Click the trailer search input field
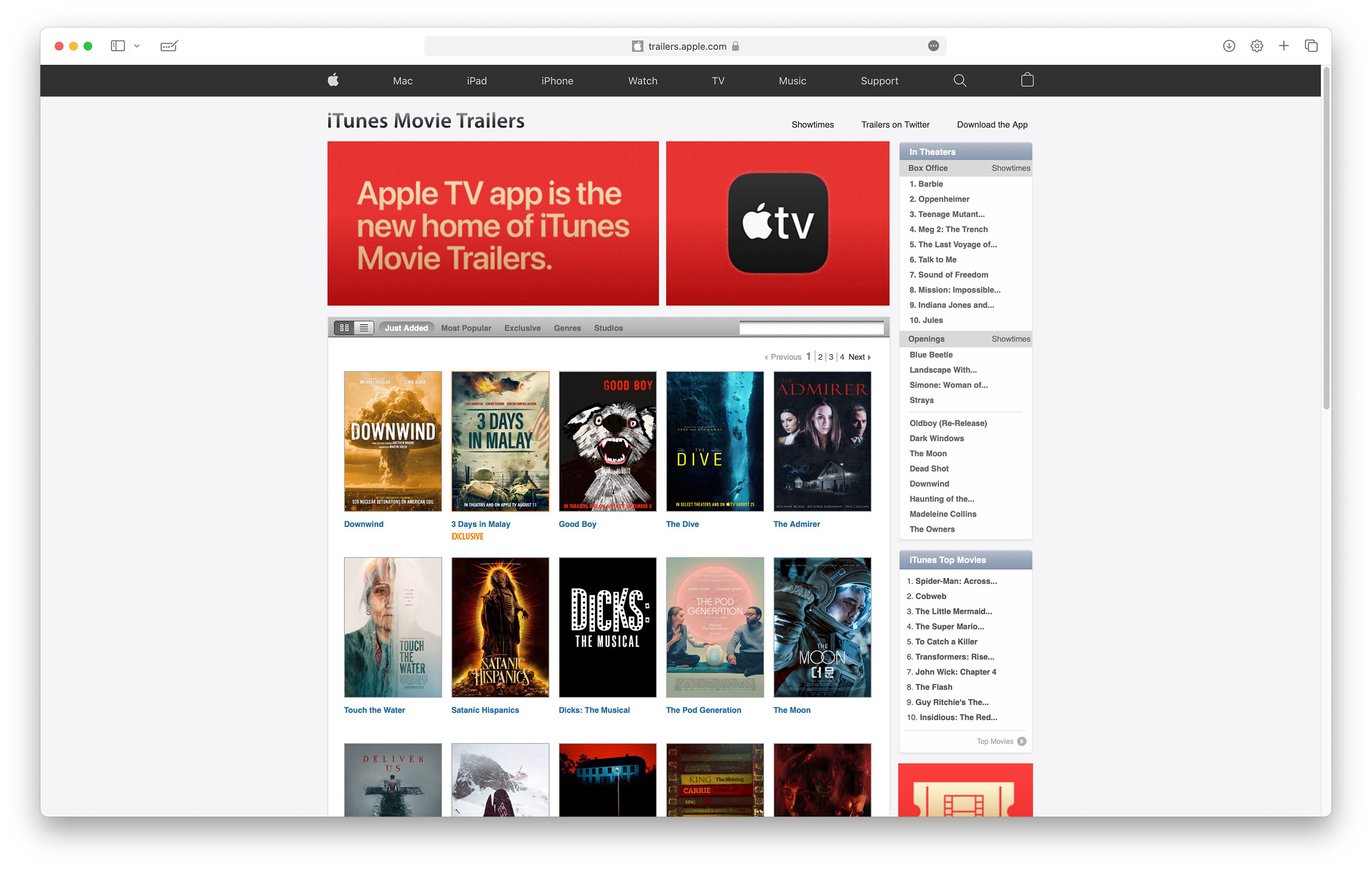This screenshot has width=1372, height=870. [811, 328]
